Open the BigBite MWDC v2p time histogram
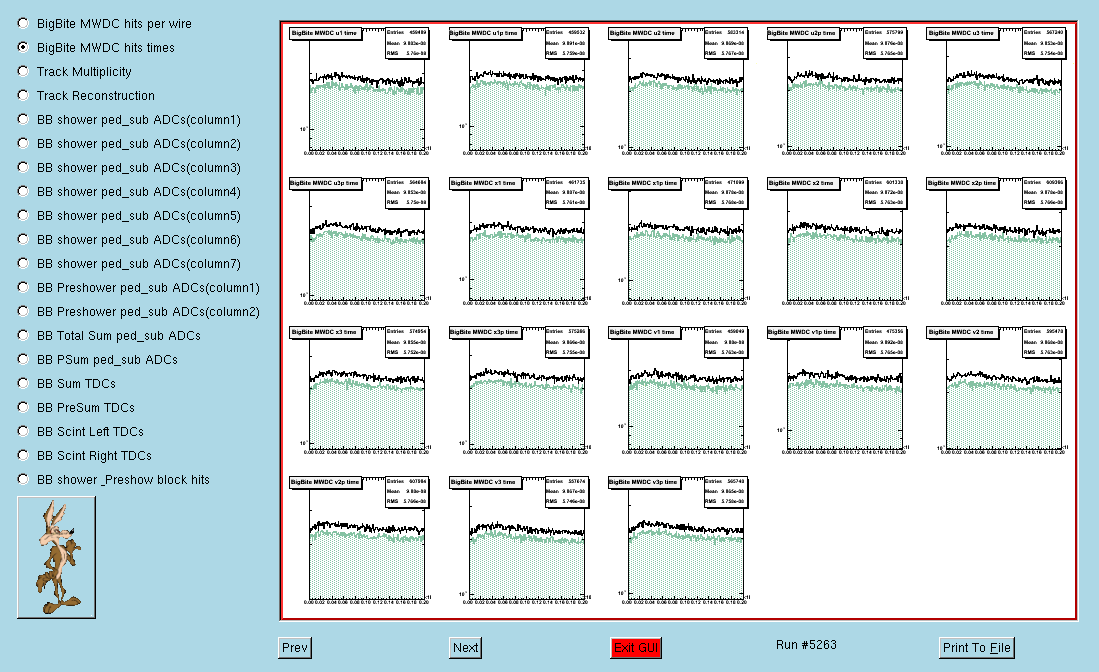1099x672 pixels. pos(359,540)
